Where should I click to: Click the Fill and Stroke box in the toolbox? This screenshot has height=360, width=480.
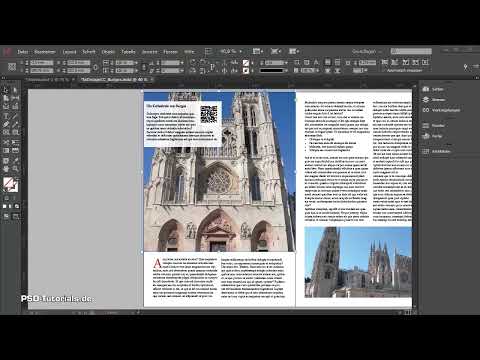10,184
